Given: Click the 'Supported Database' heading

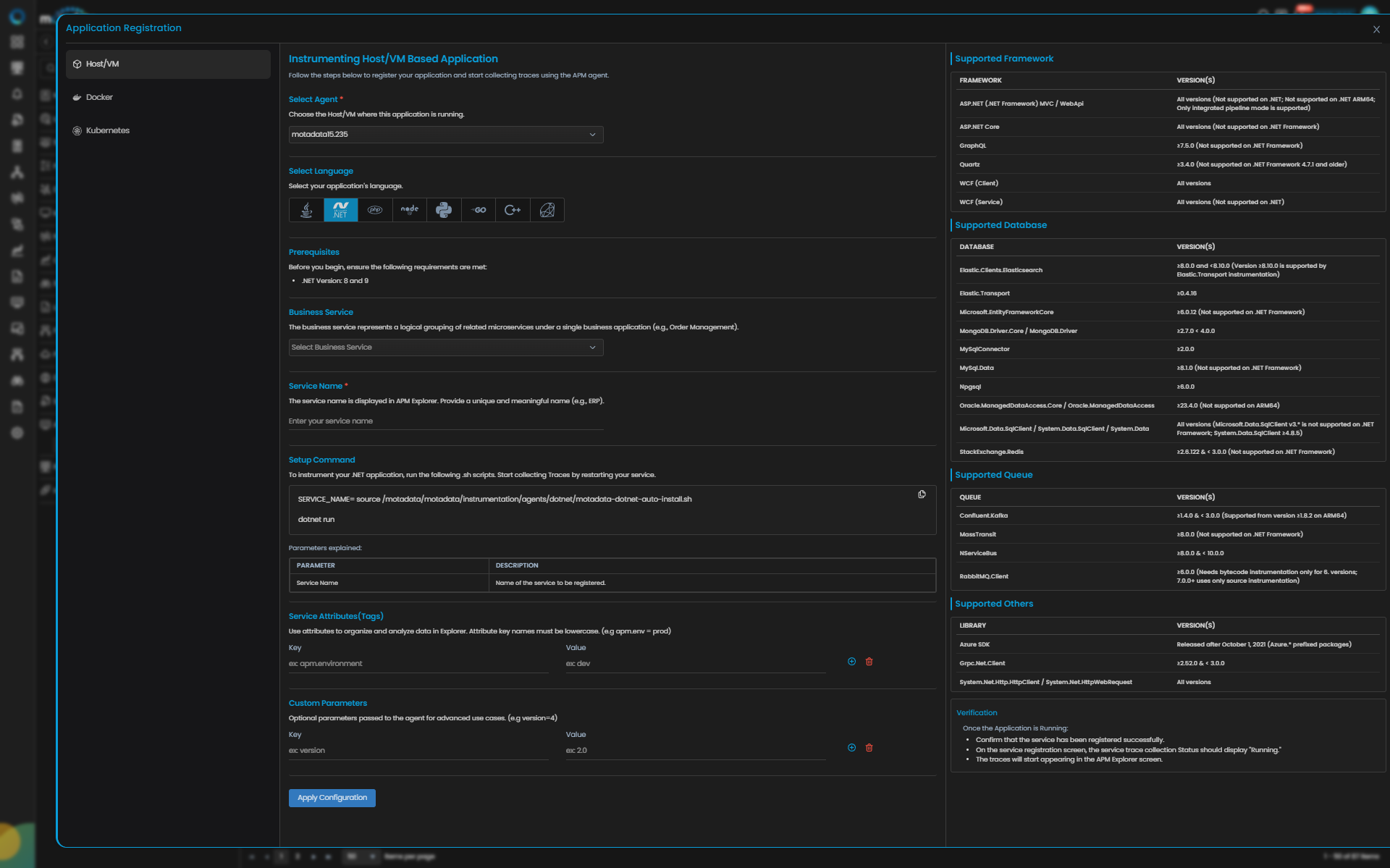Looking at the screenshot, I should (1001, 225).
